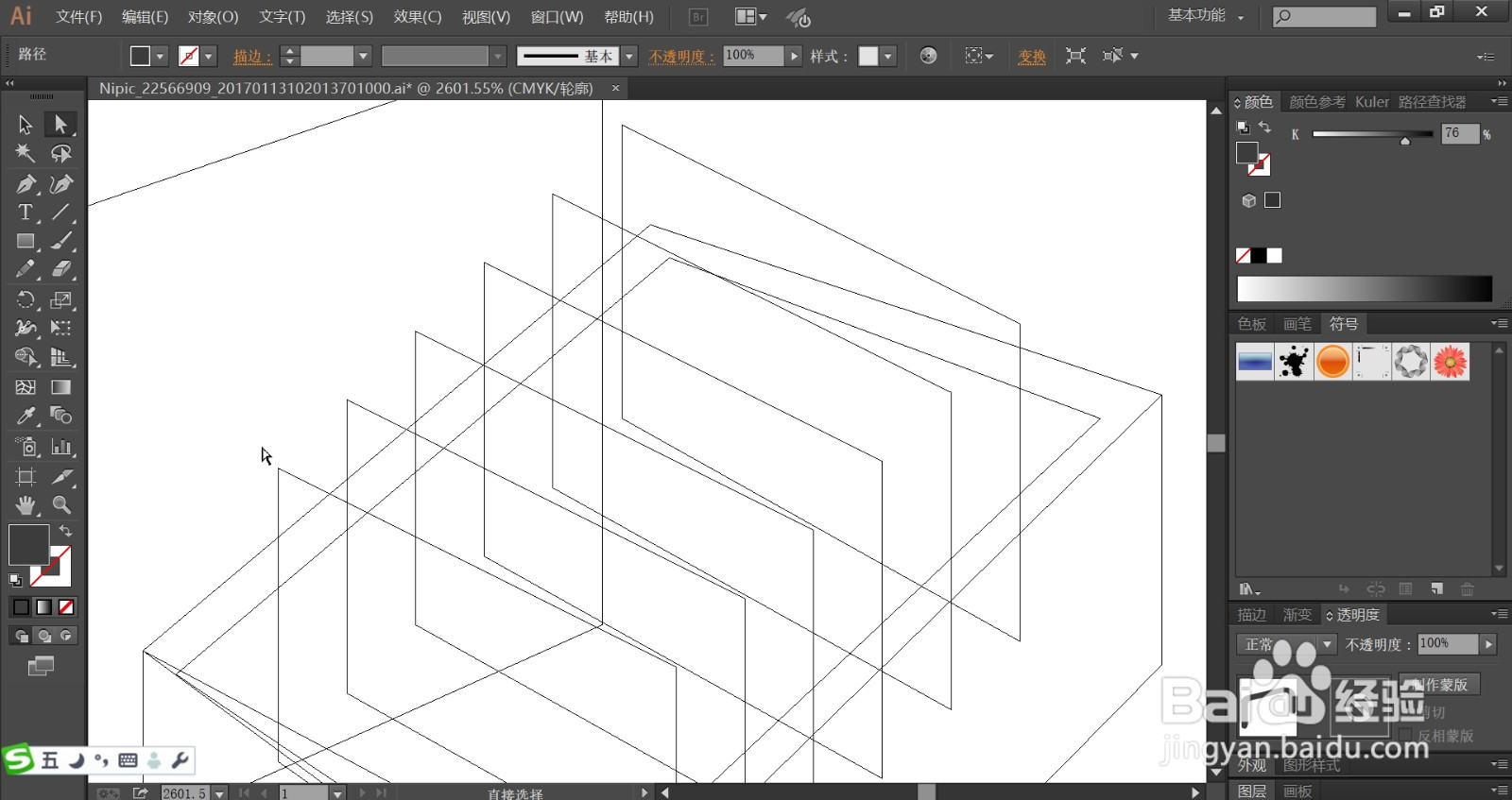Select the Pencil tool
This screenshot has height=800, width=1512.
click(x=26, y=269)
